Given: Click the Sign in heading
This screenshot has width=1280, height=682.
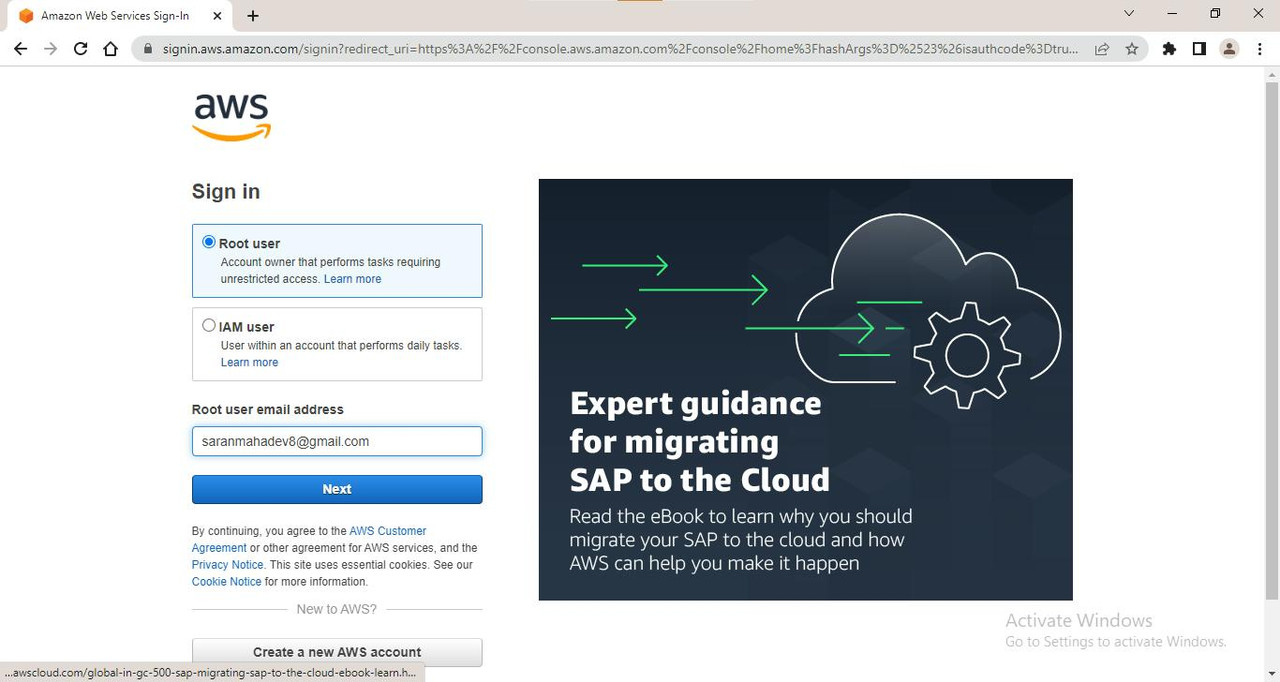Looking at the screenshot, I should tap(226, 192).
